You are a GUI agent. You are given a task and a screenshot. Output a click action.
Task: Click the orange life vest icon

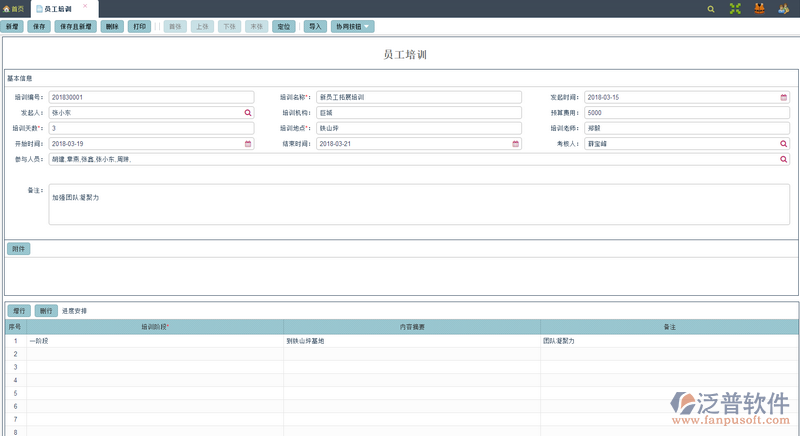tap(760, 8)
